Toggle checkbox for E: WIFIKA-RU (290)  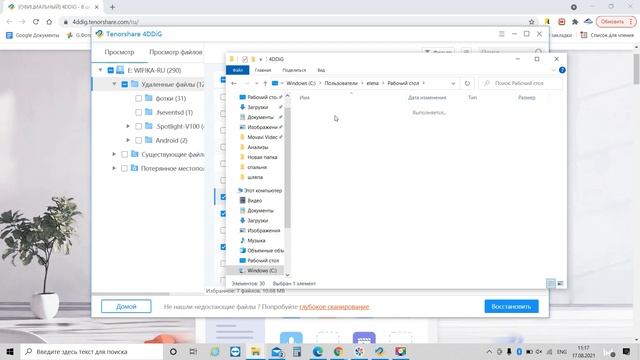tap(111, 70)
